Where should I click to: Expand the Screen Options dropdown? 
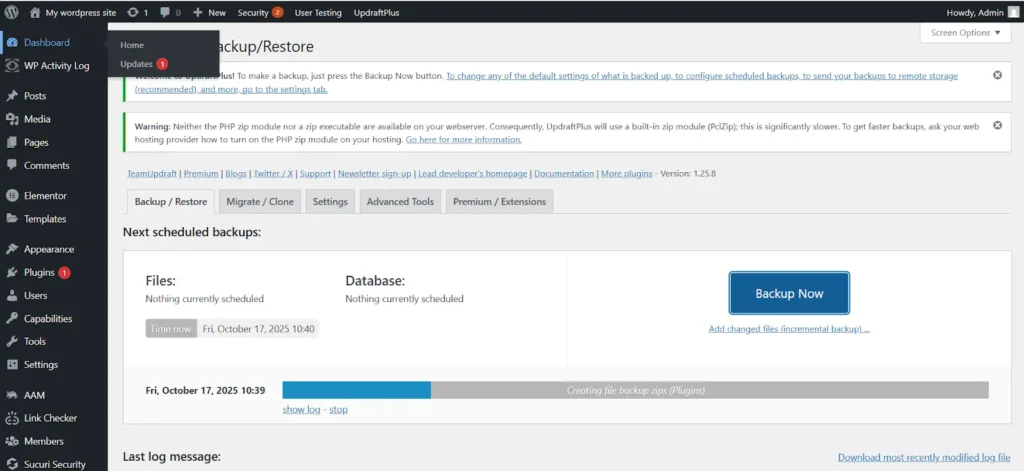[965, 33]
